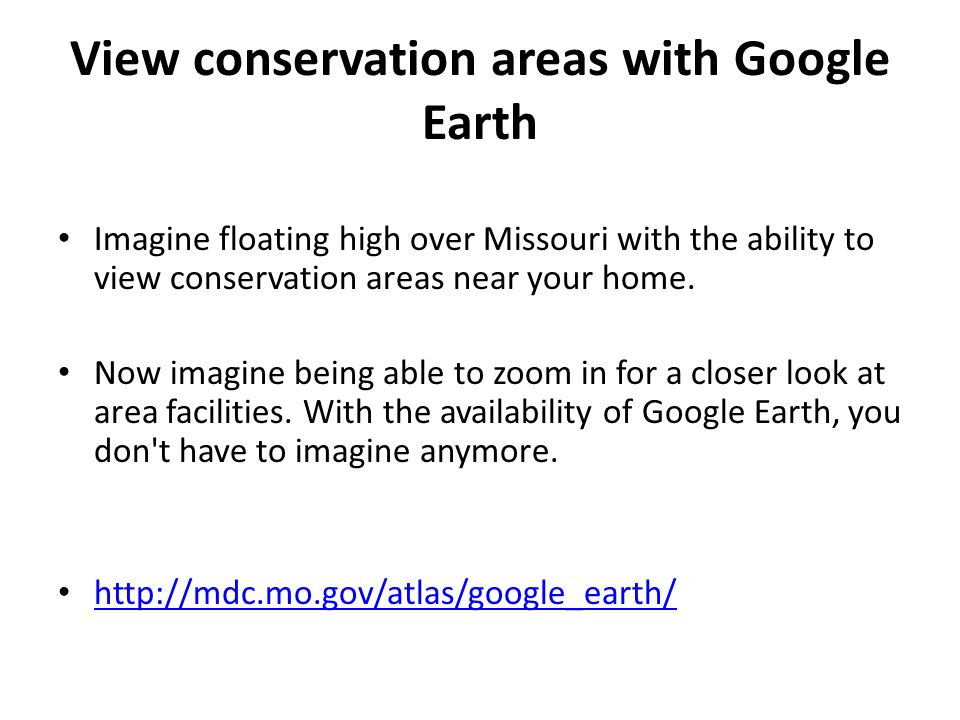Click the word "anymore." ending the second bullet
The width and height of the screenshot is (960, 720).
click(x=489, y=452)
